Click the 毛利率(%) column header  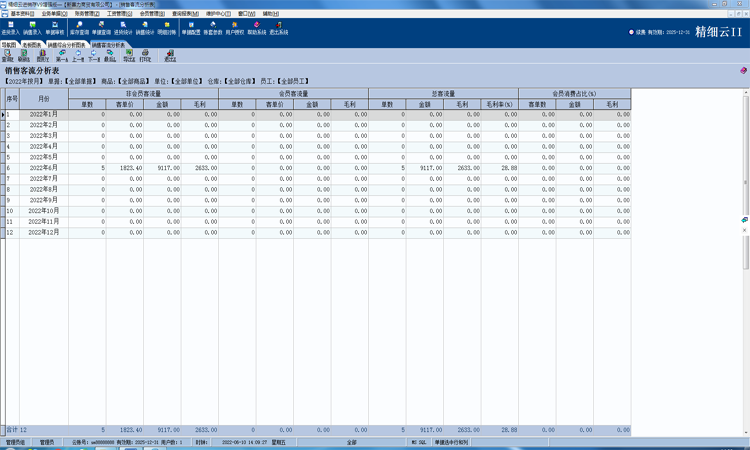click(500, 104)
